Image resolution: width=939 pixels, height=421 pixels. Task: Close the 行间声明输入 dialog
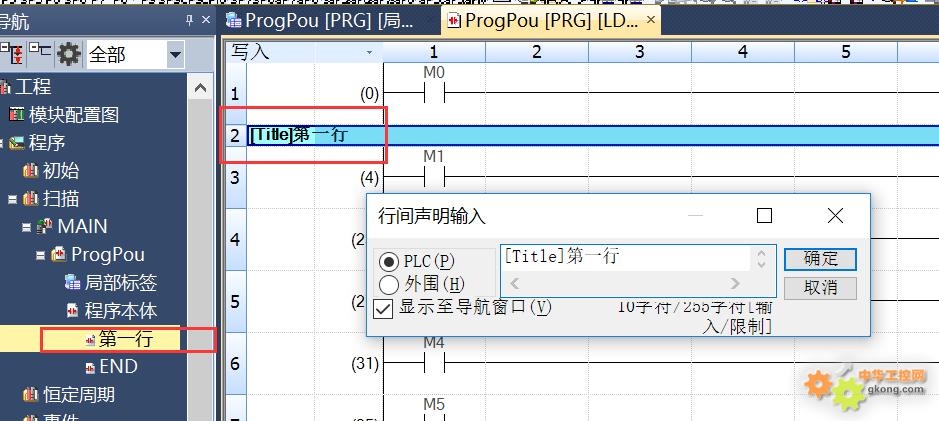click(x=835, y=216)
